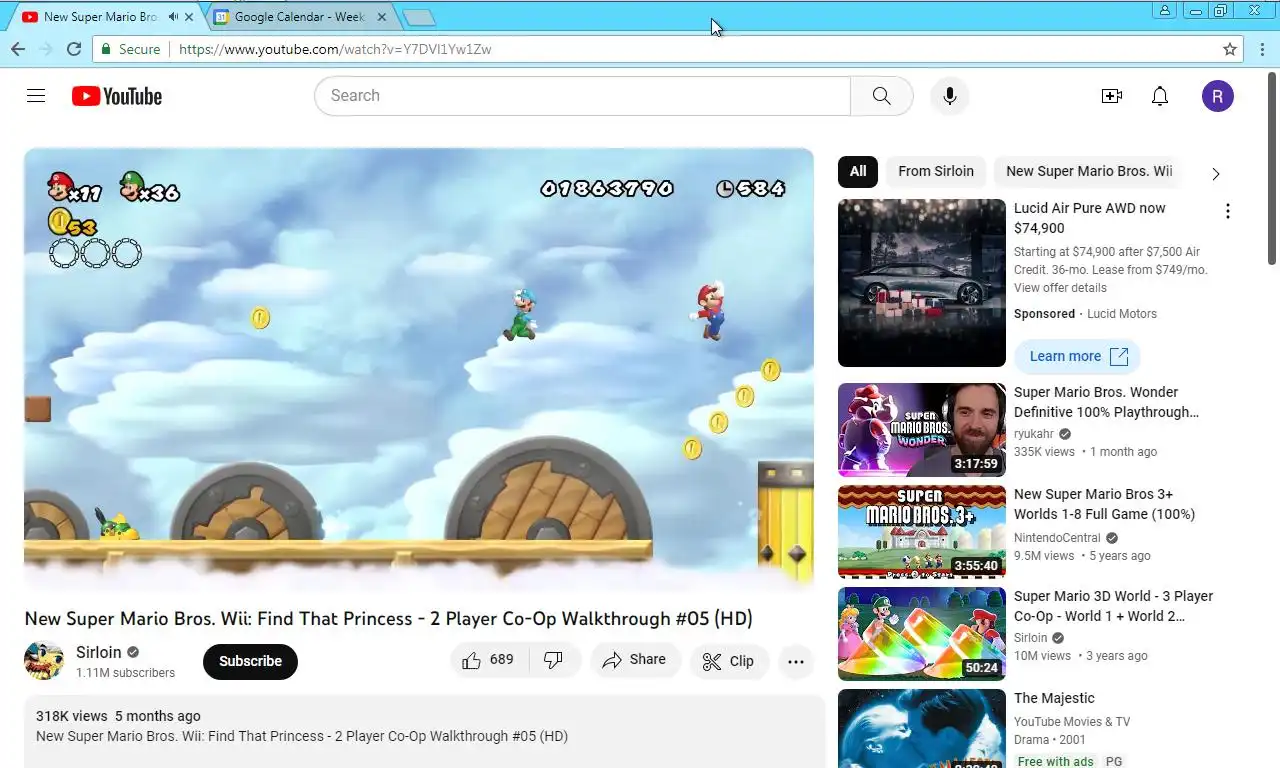The height and width of the screenshot is (768, 1280).
Task: Click in the YouTube search field
Action: click(x=582, y=96)
